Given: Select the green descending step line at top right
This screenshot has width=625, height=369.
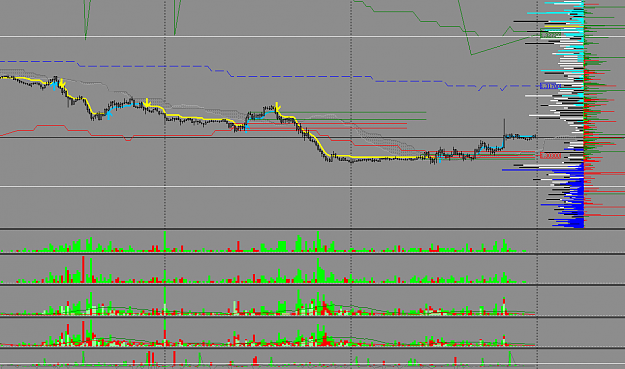Looking at the screenshot, I should pos(415,18).
